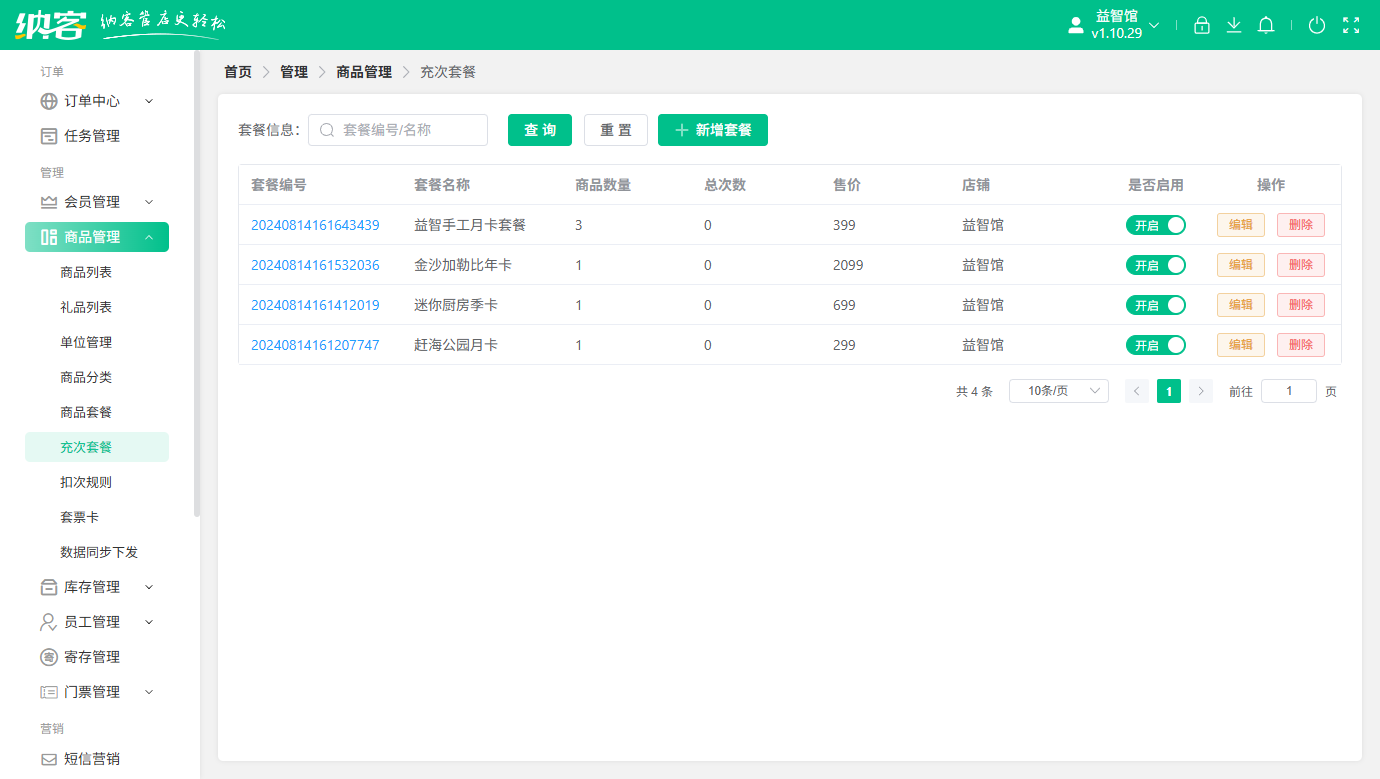This screenshot has width=1380, height=779.
Task: Select the 订单中心 globe icon in the sidebar
Action: pyautogui.click(x=50, y=101)
